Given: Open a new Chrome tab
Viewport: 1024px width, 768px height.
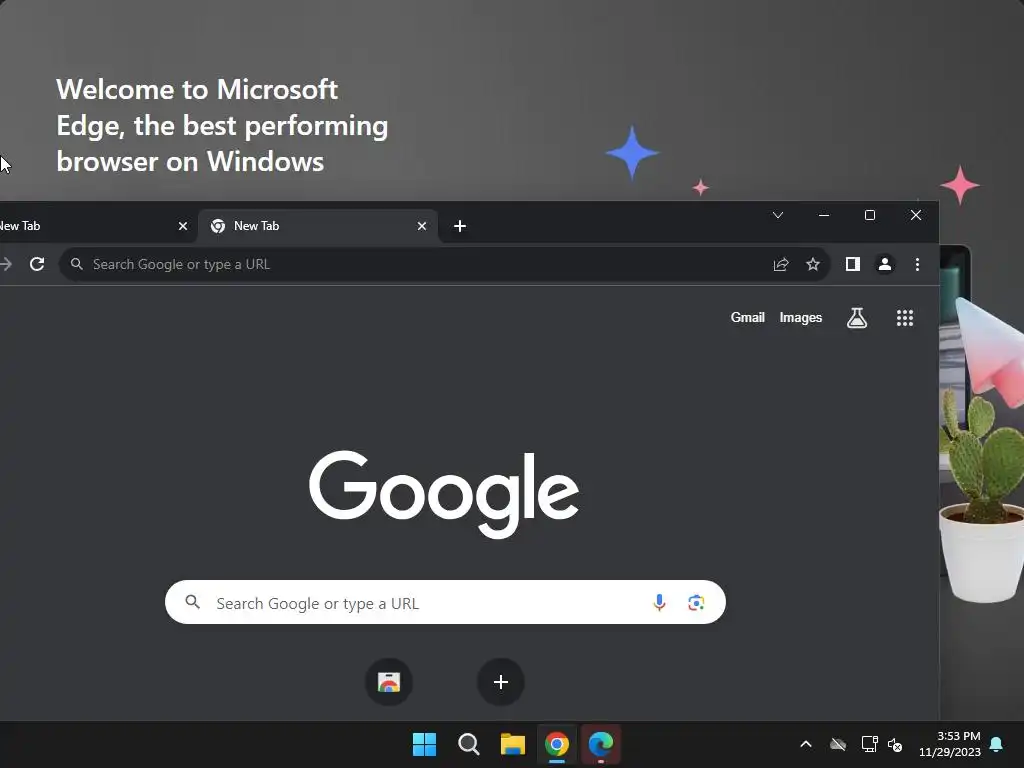Looking at the screenshot, I should (x=460, y=226).
